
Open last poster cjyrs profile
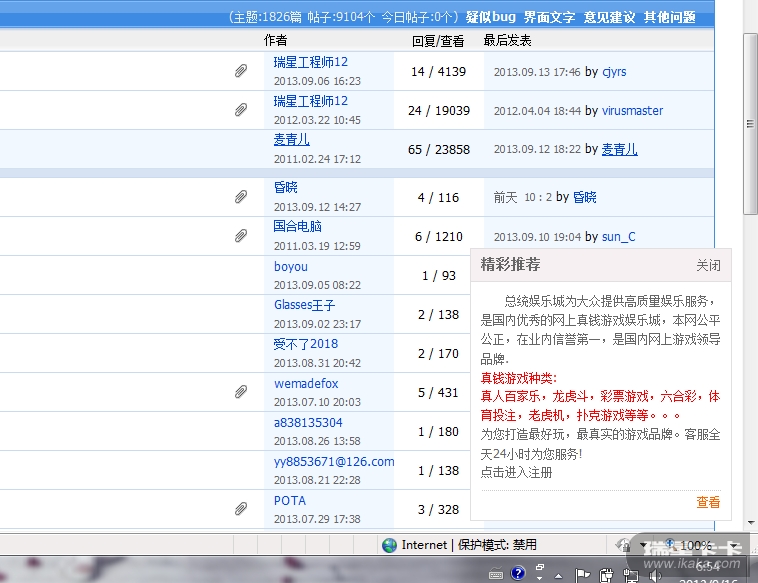(614, 72)
